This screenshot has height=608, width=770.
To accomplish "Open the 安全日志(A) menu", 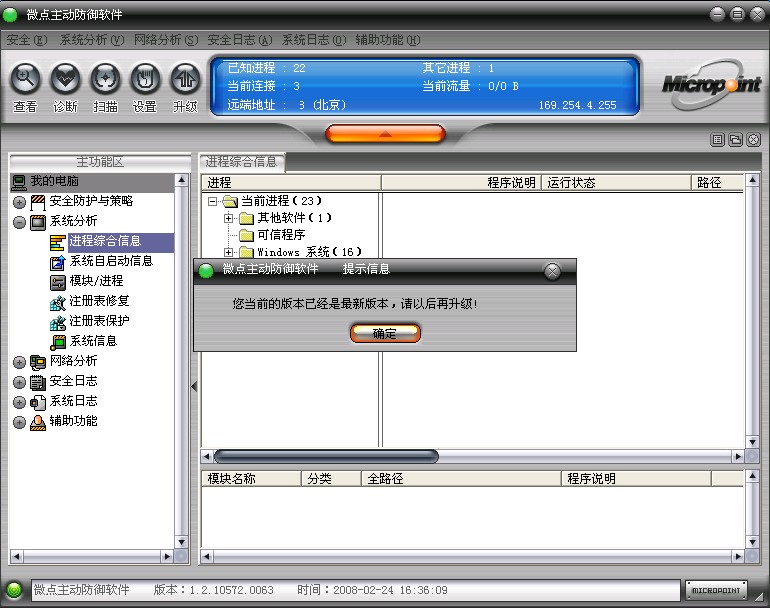I will tap(240, 40).
